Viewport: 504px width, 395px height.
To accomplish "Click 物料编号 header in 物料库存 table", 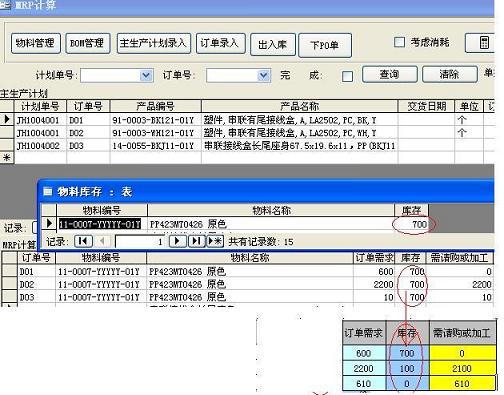I will pyautogui.click(x=102, y=210).
